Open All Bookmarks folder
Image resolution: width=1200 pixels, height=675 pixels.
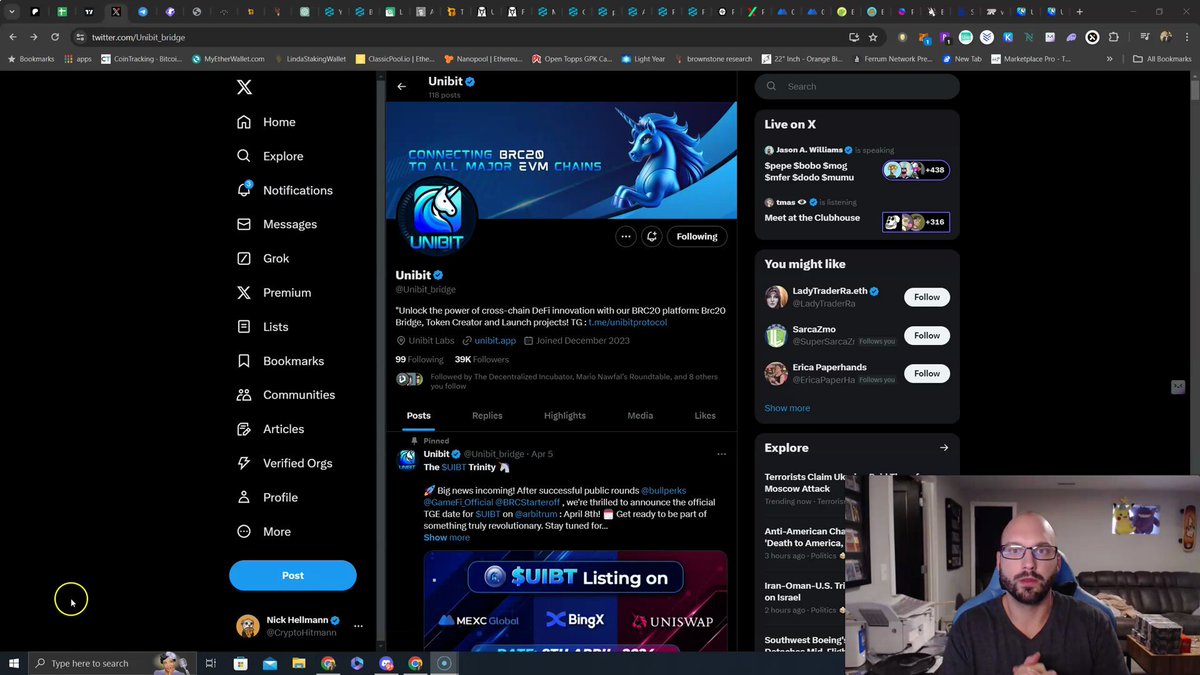1162,59
